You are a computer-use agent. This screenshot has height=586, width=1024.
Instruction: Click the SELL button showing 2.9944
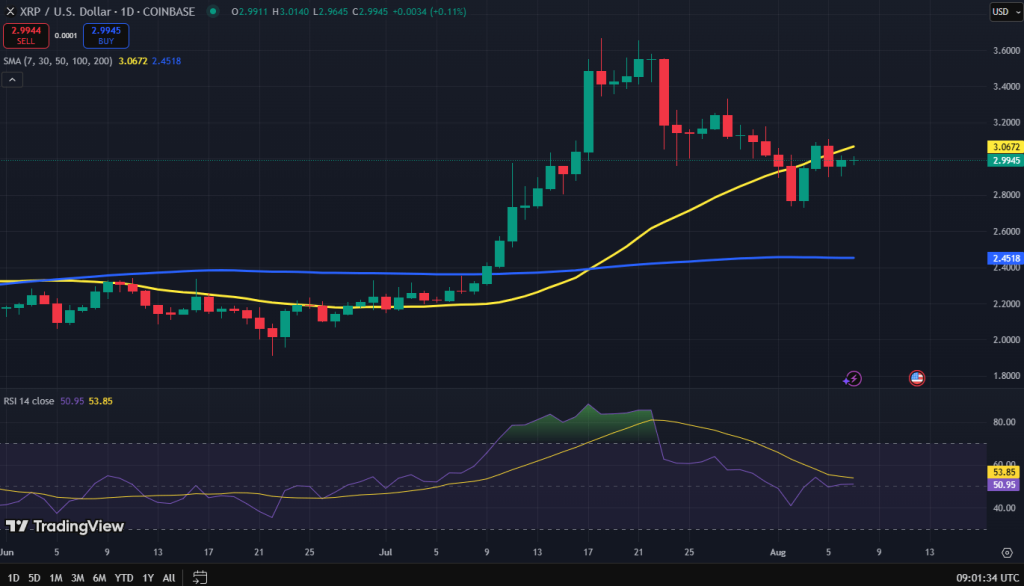pyautogui.click(x=25, y=35)
